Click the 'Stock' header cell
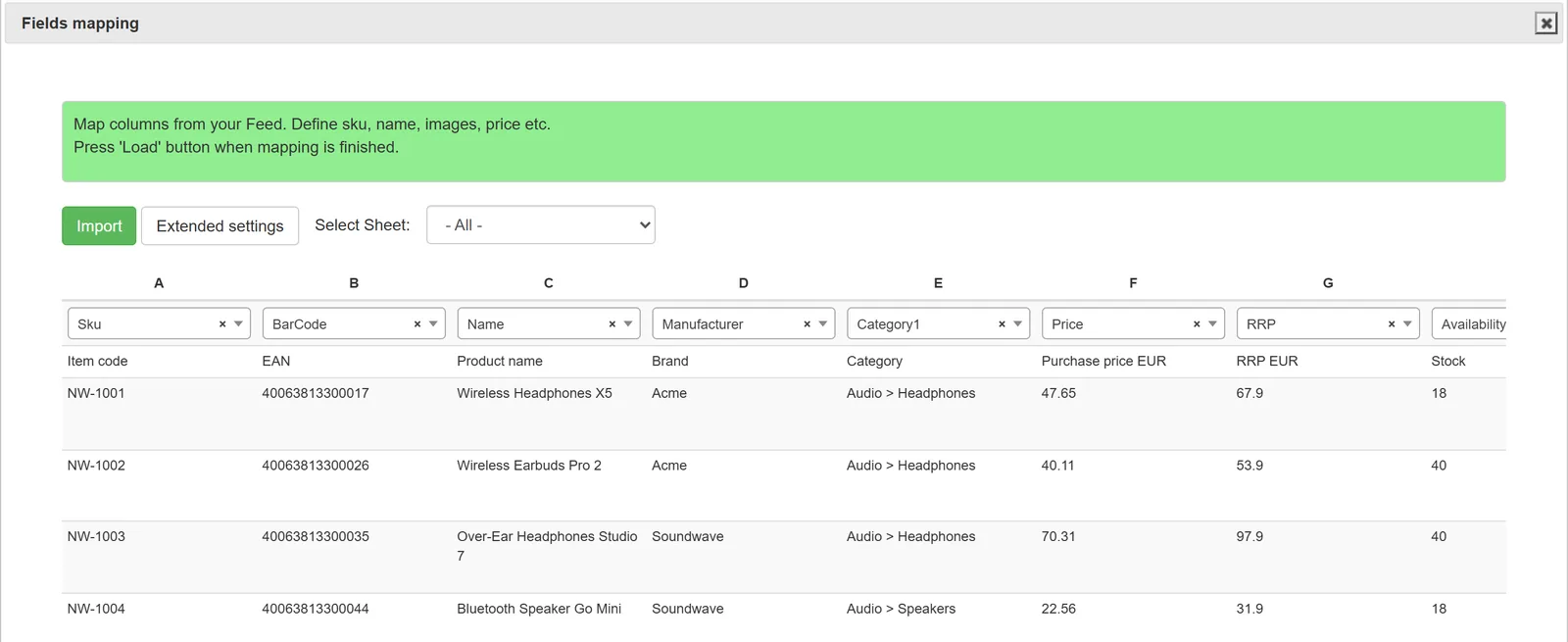Screen dimensions: 1568x642 (x=1448, y=361)
